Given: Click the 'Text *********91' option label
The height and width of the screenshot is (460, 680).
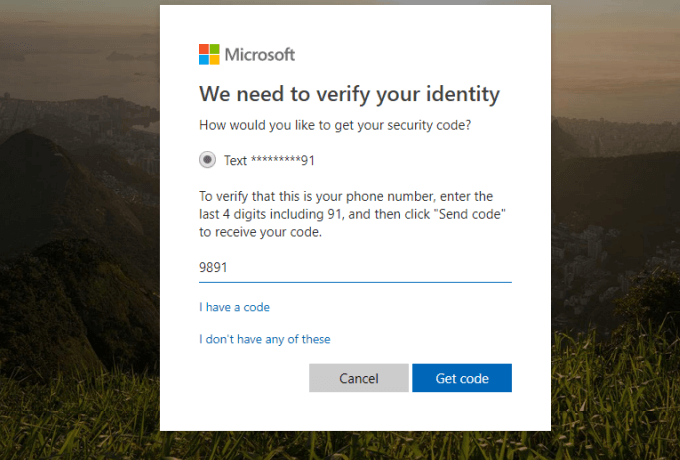Looking at the screenshot, I should (x=269, y=160).
